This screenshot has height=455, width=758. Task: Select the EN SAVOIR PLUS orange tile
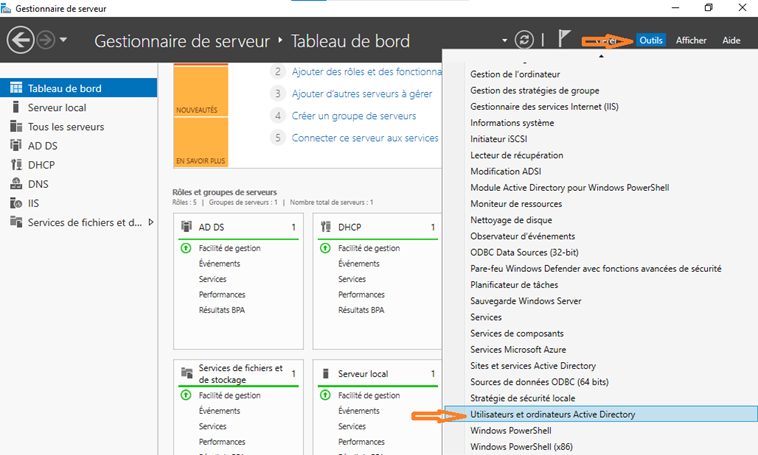201,142
